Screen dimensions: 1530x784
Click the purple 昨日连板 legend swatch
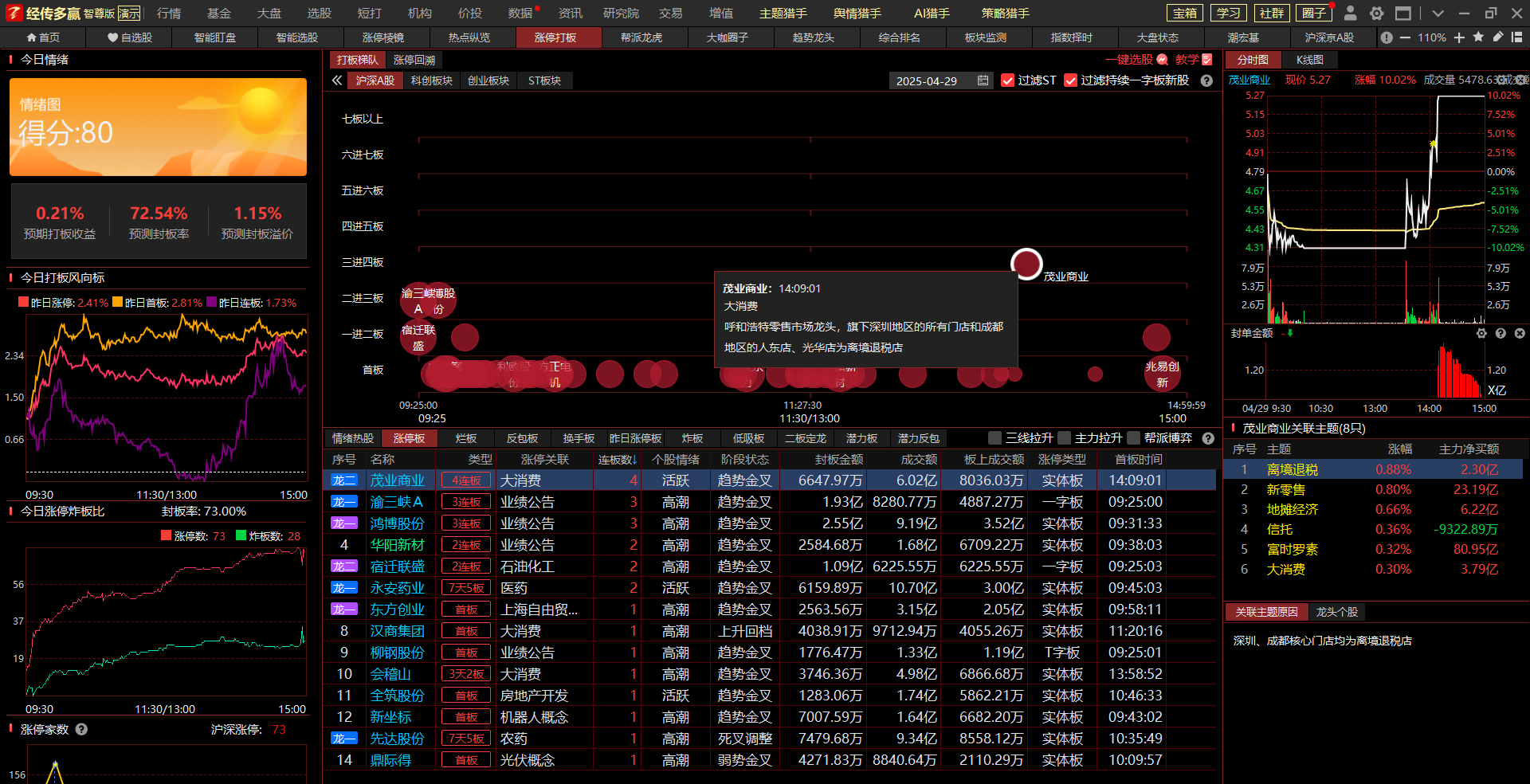coord(211,303)
